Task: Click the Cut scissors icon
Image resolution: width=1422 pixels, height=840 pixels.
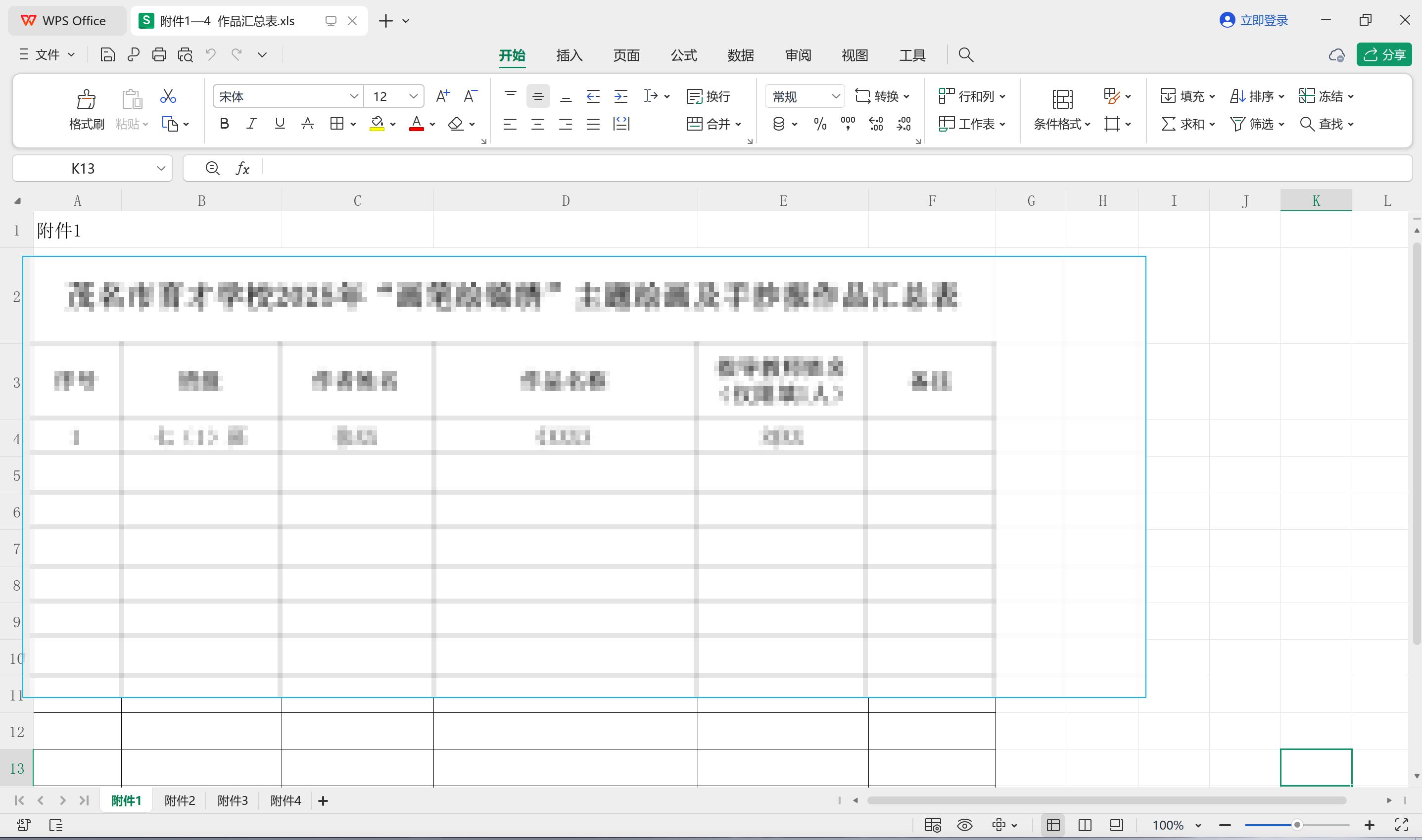Action: pyautogui.click(x=168, y=95)
